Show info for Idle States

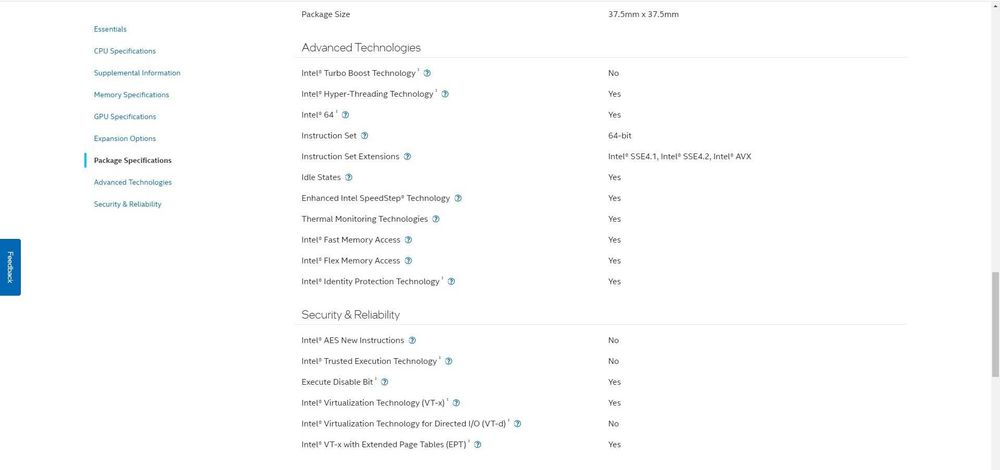[349, 178]
